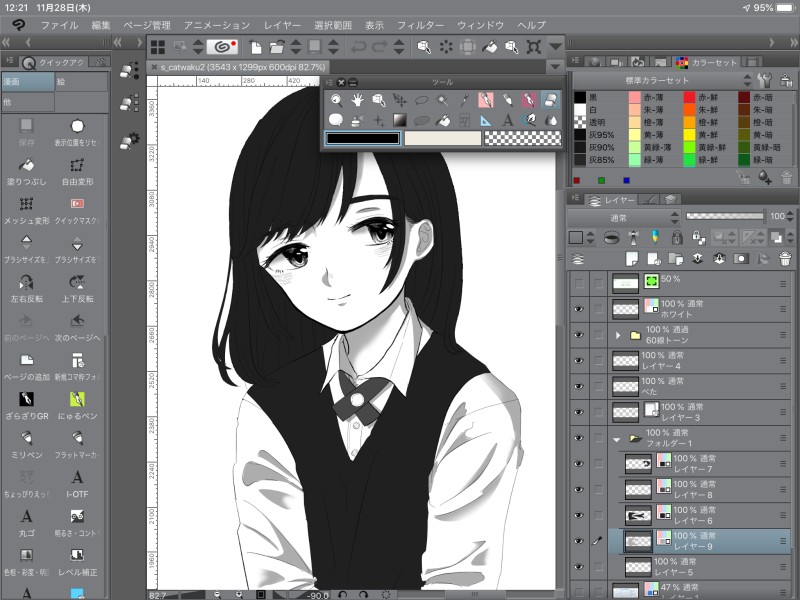The height and width of the screenshot is (600, 800).
Task: Hide the ホワイト layer
Action: pyautogui.click(x=578, y=310)
